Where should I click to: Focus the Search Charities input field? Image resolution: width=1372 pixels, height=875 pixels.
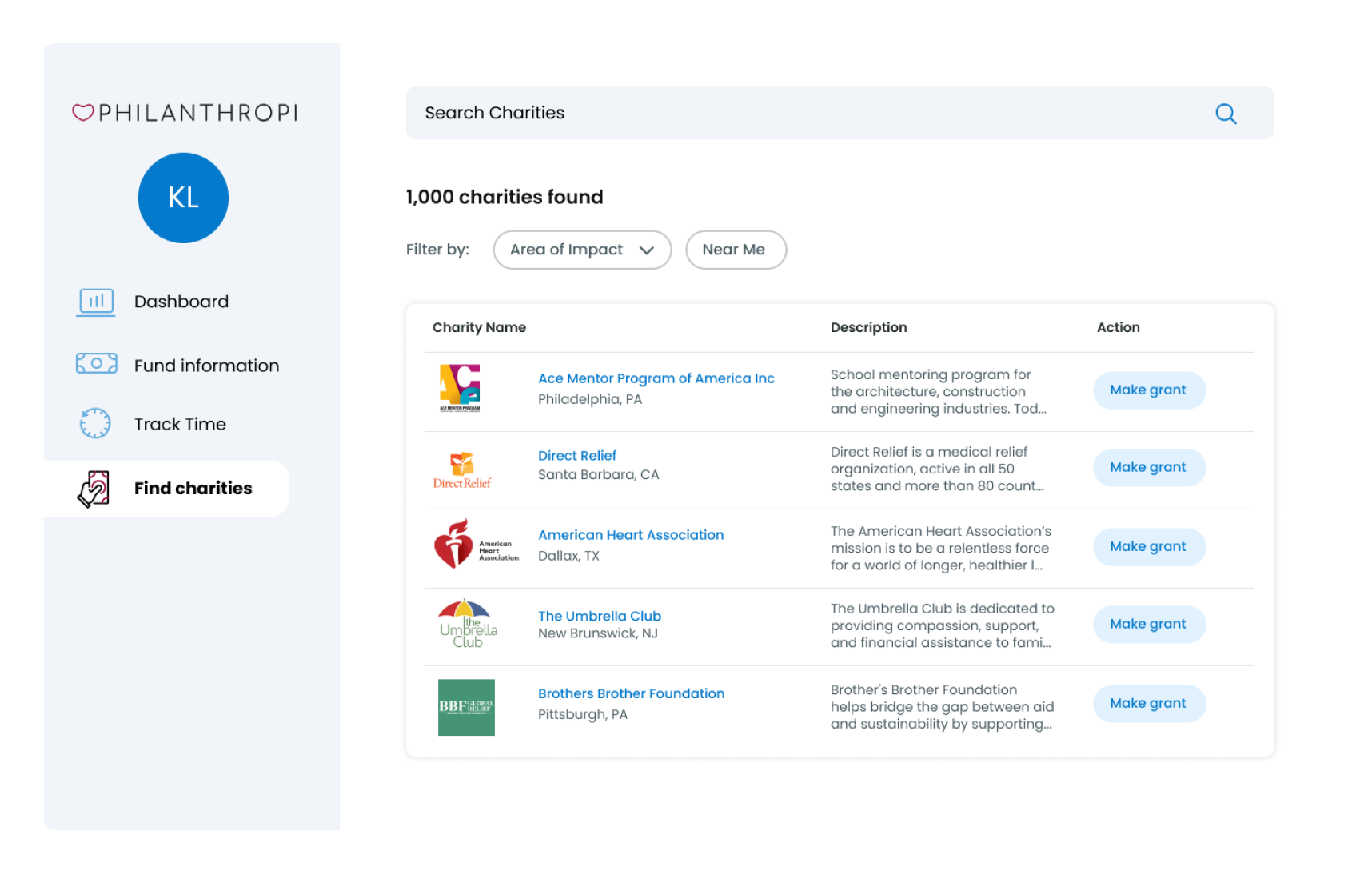(x=800, y=113)
